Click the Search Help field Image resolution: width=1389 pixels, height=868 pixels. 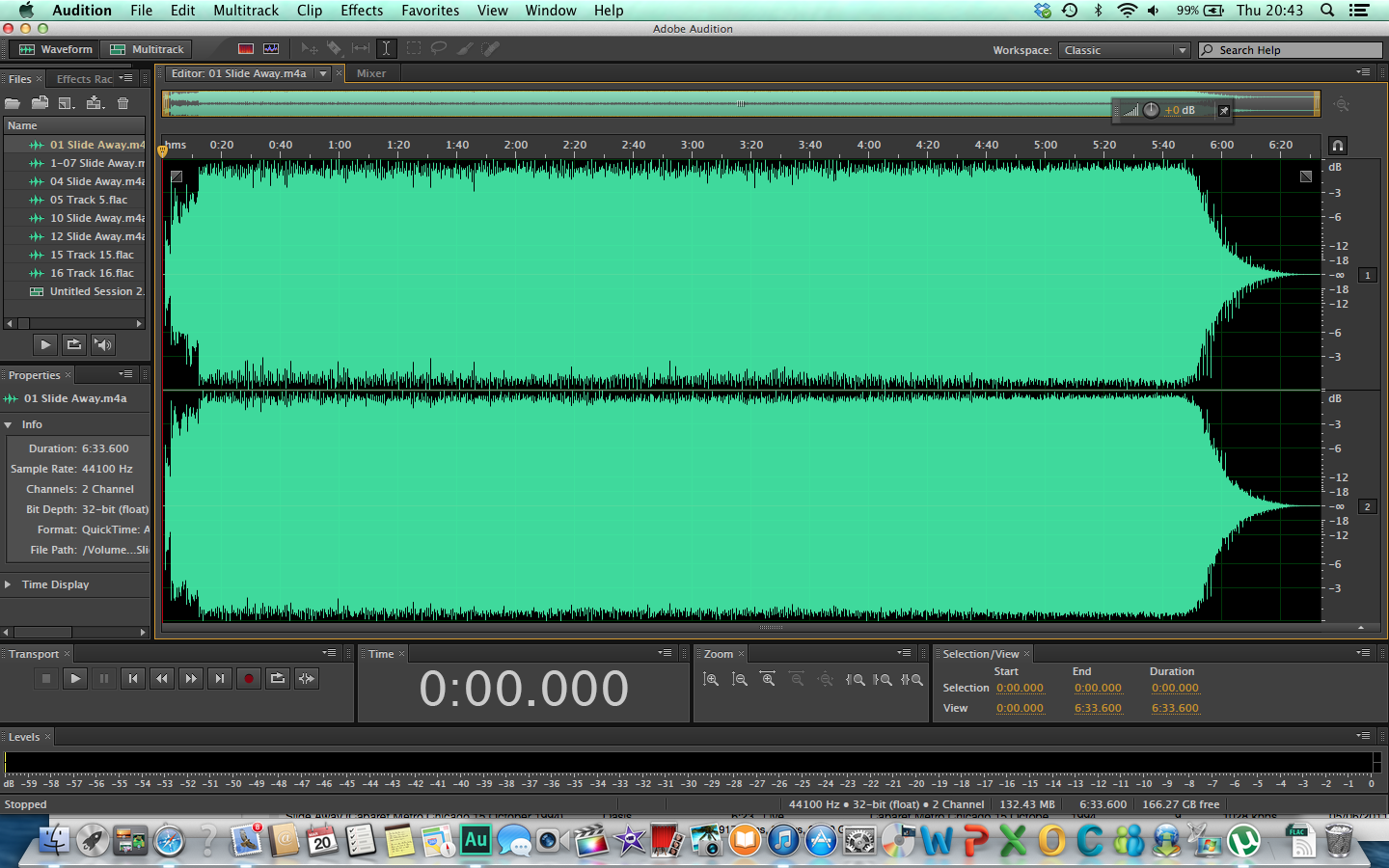tap(1291, 50)
